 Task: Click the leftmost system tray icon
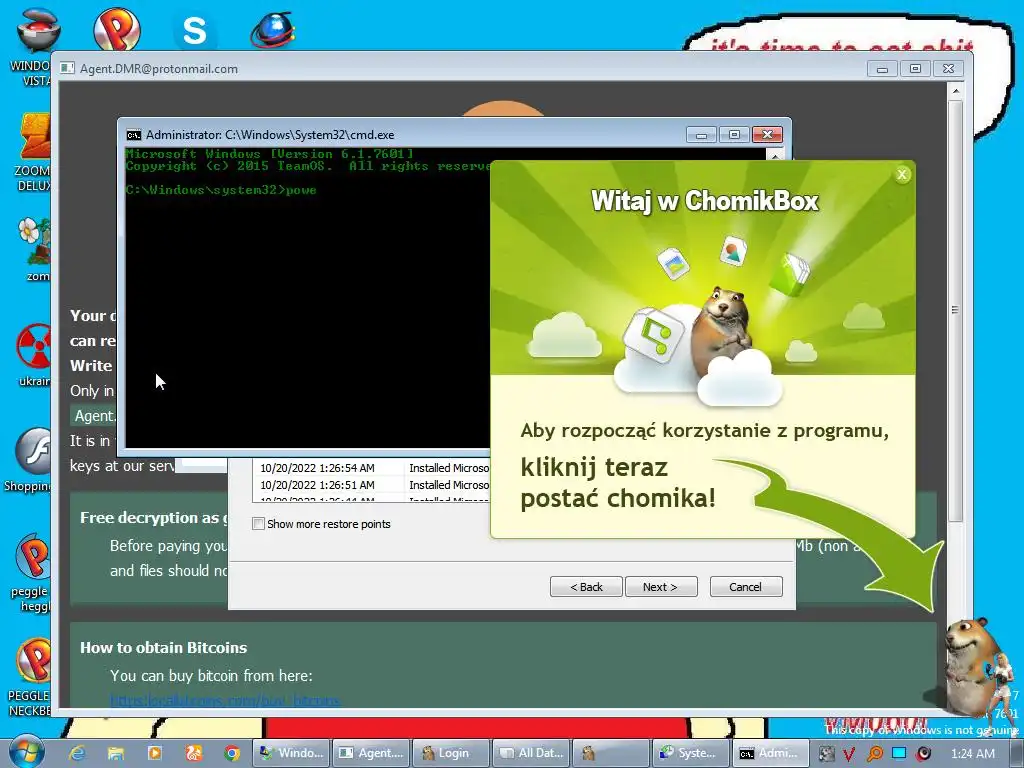click(x=827, y=754)
